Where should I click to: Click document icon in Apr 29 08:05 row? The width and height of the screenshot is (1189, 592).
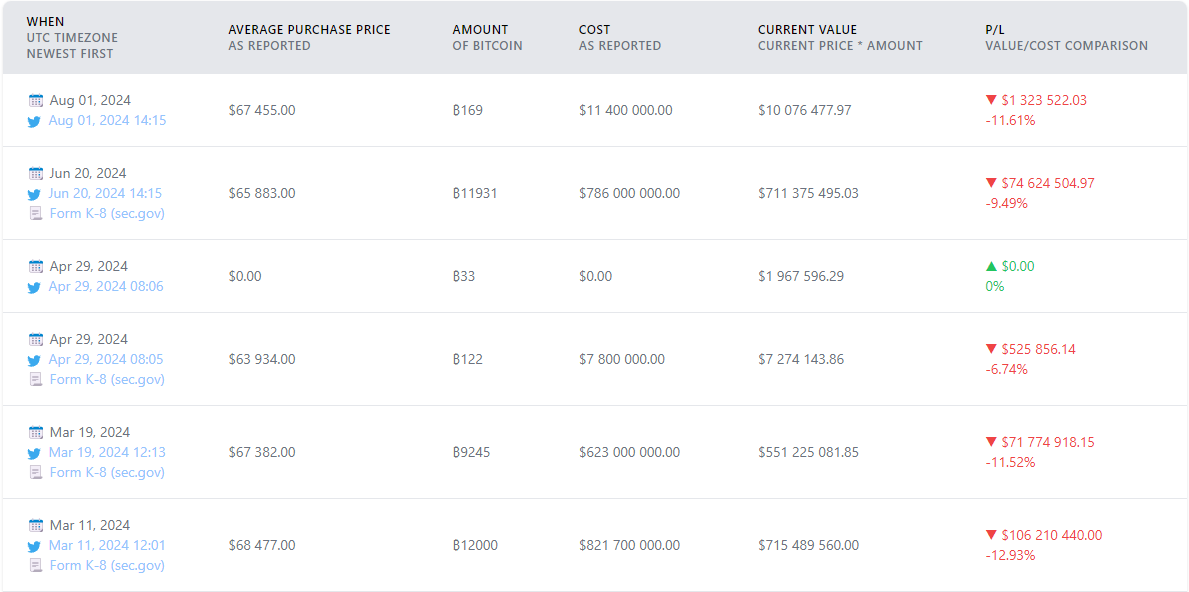pyautogui.click(x=35, y=380)
